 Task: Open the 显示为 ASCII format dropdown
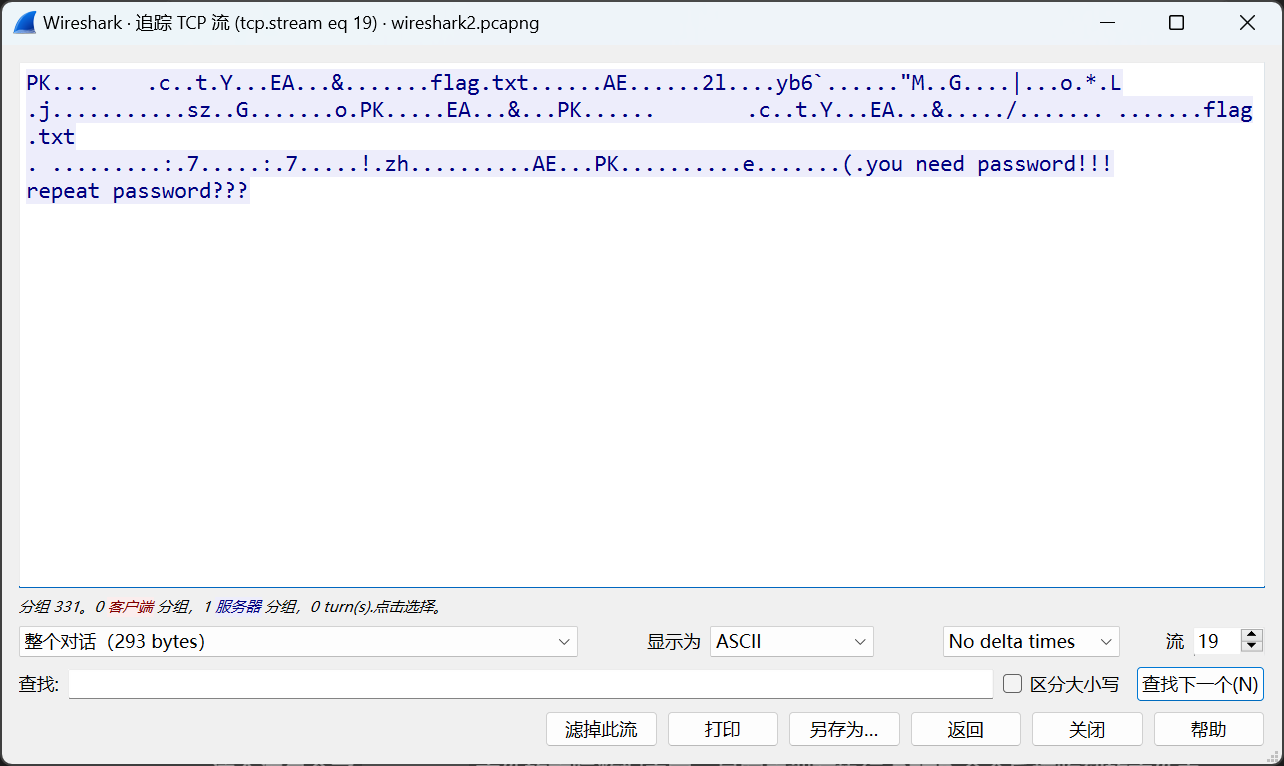pos(791,641)
